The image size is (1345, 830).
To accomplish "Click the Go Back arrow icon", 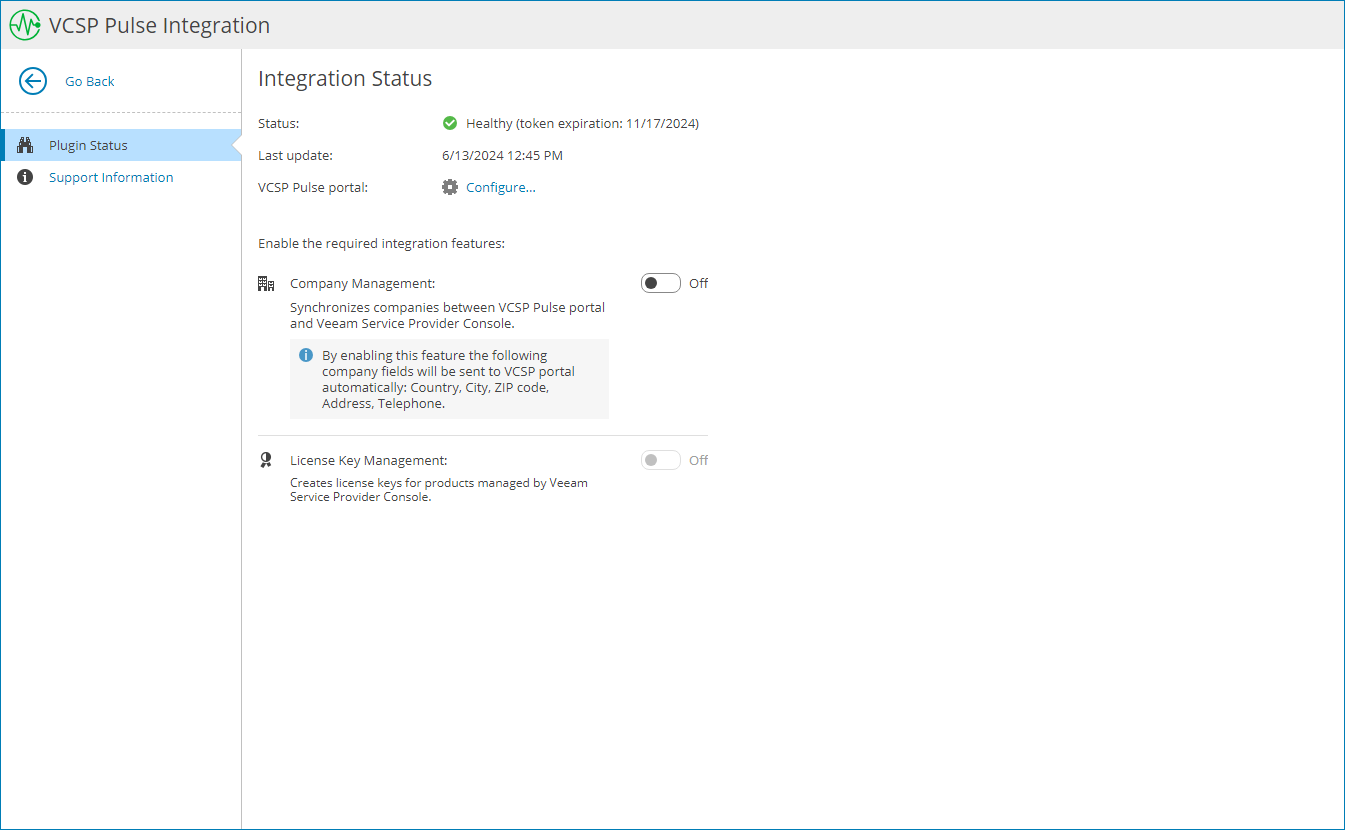I will (x=33, y=81).
